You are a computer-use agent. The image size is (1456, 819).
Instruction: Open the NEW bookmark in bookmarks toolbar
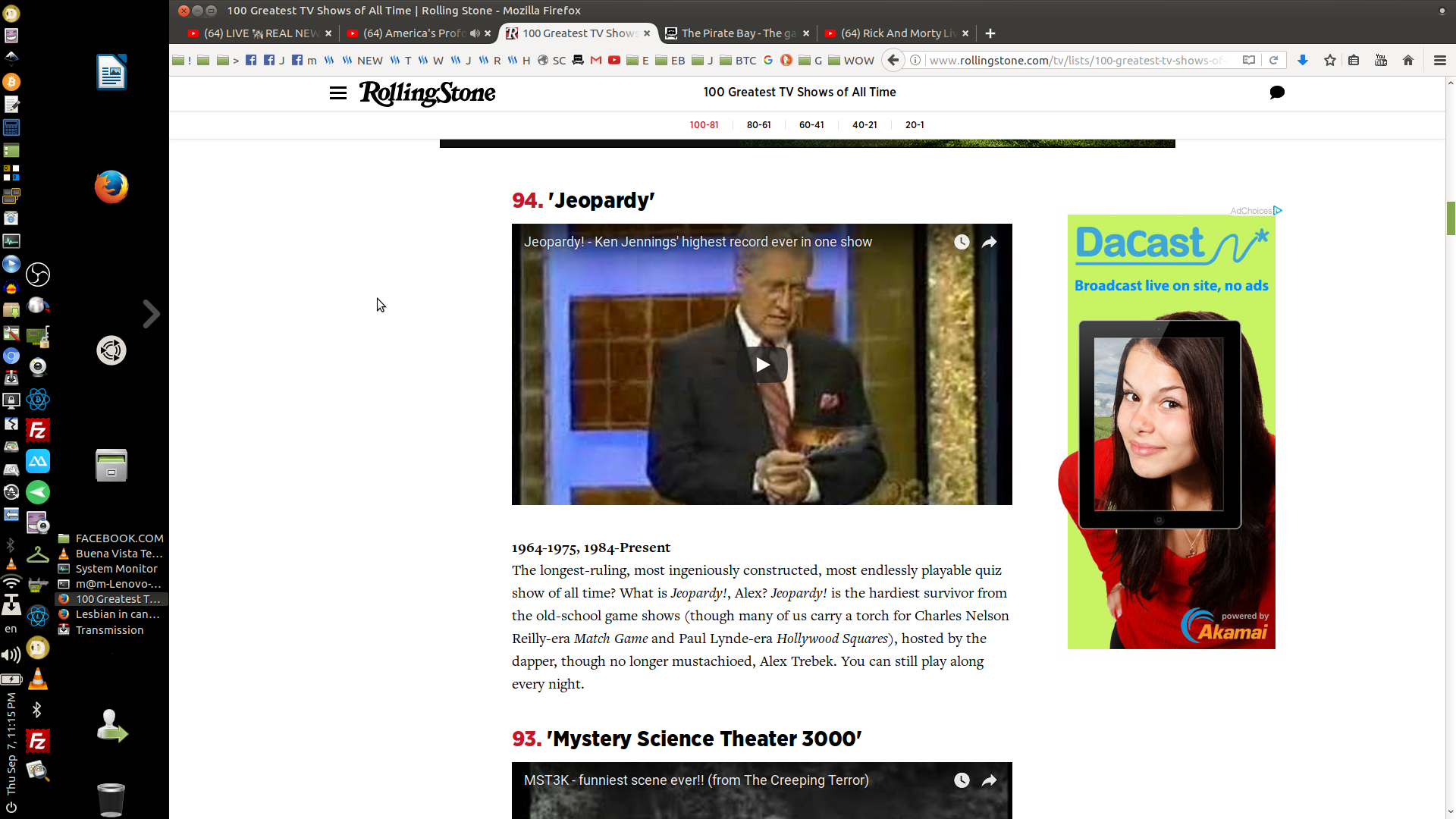pyautogui.click(x=362, y=61)
